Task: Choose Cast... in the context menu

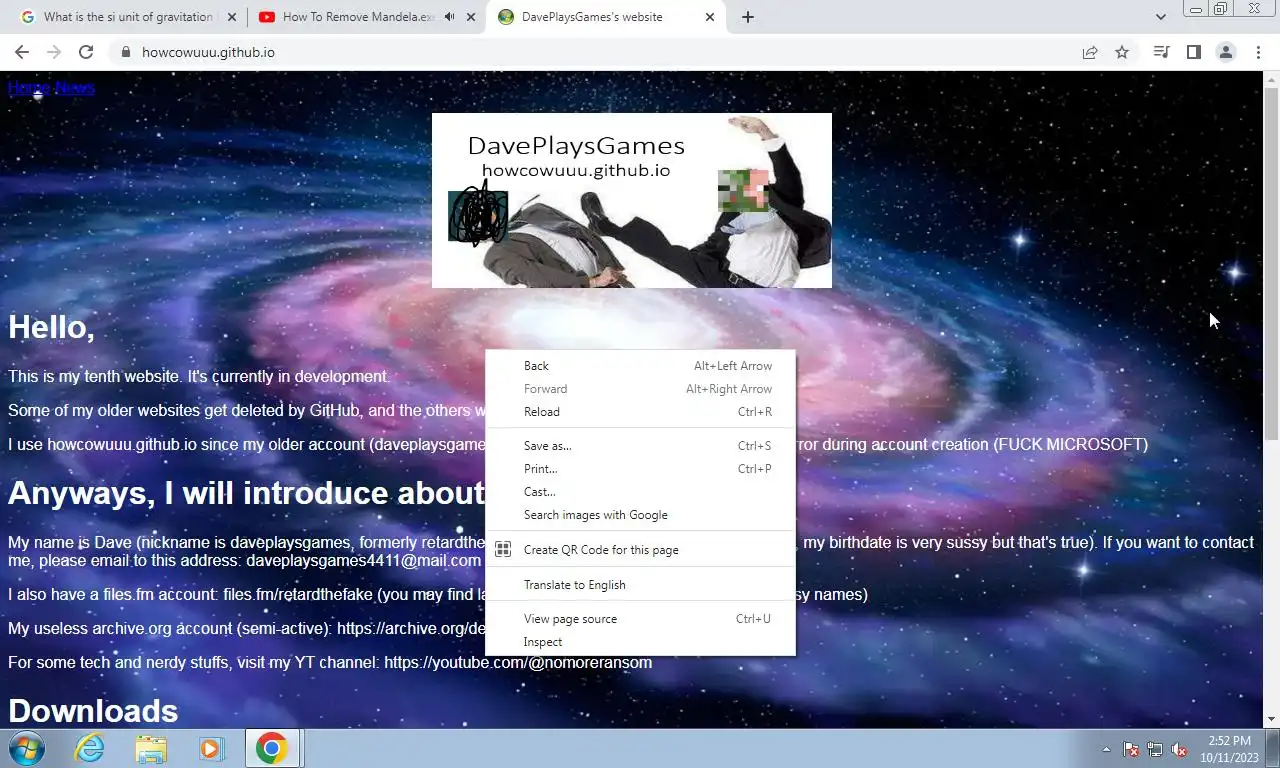Action: pyautogui.click(x=640, y=492)
